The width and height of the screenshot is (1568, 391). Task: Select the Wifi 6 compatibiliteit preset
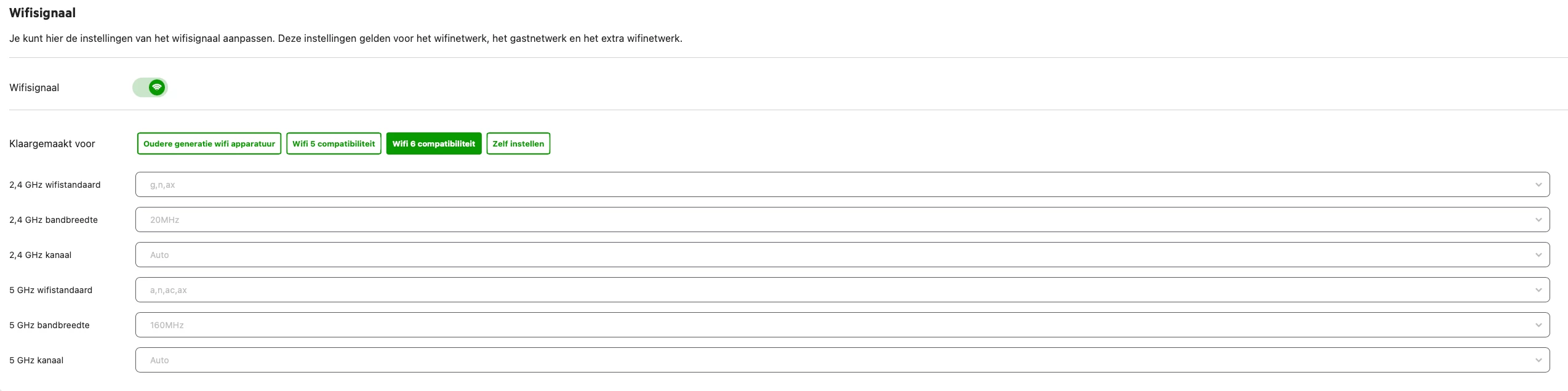click(434, 143)
